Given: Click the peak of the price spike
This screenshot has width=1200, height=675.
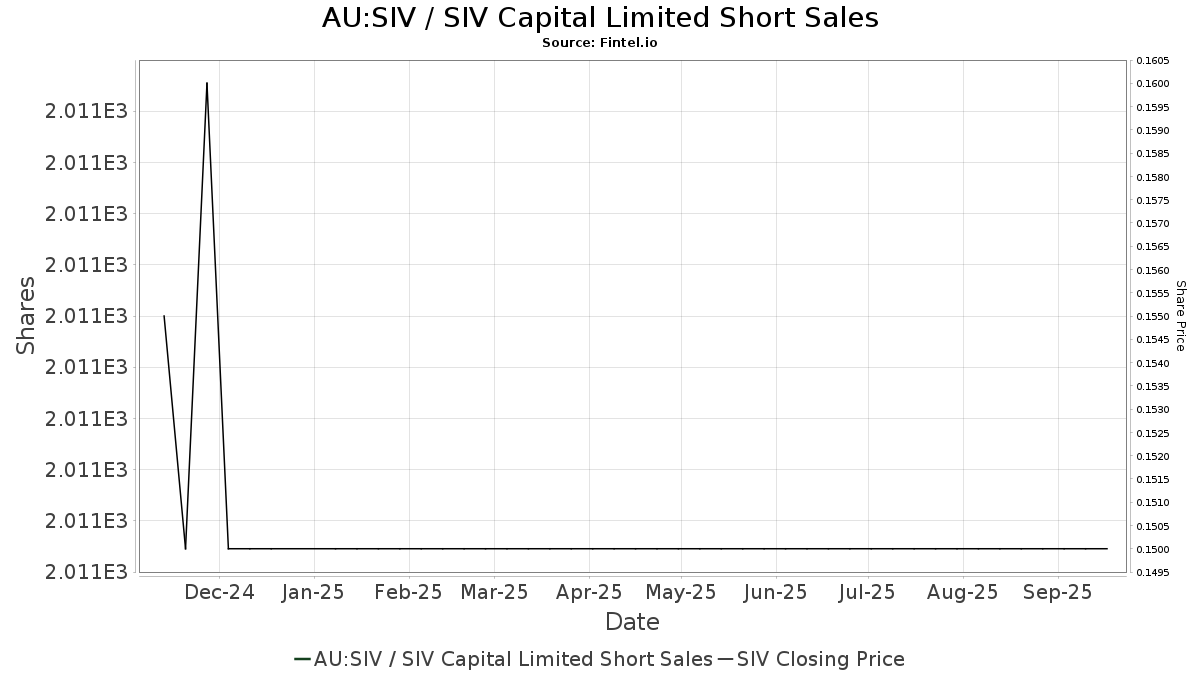Looking at the screenshot, I should click(x=207, y=83).
